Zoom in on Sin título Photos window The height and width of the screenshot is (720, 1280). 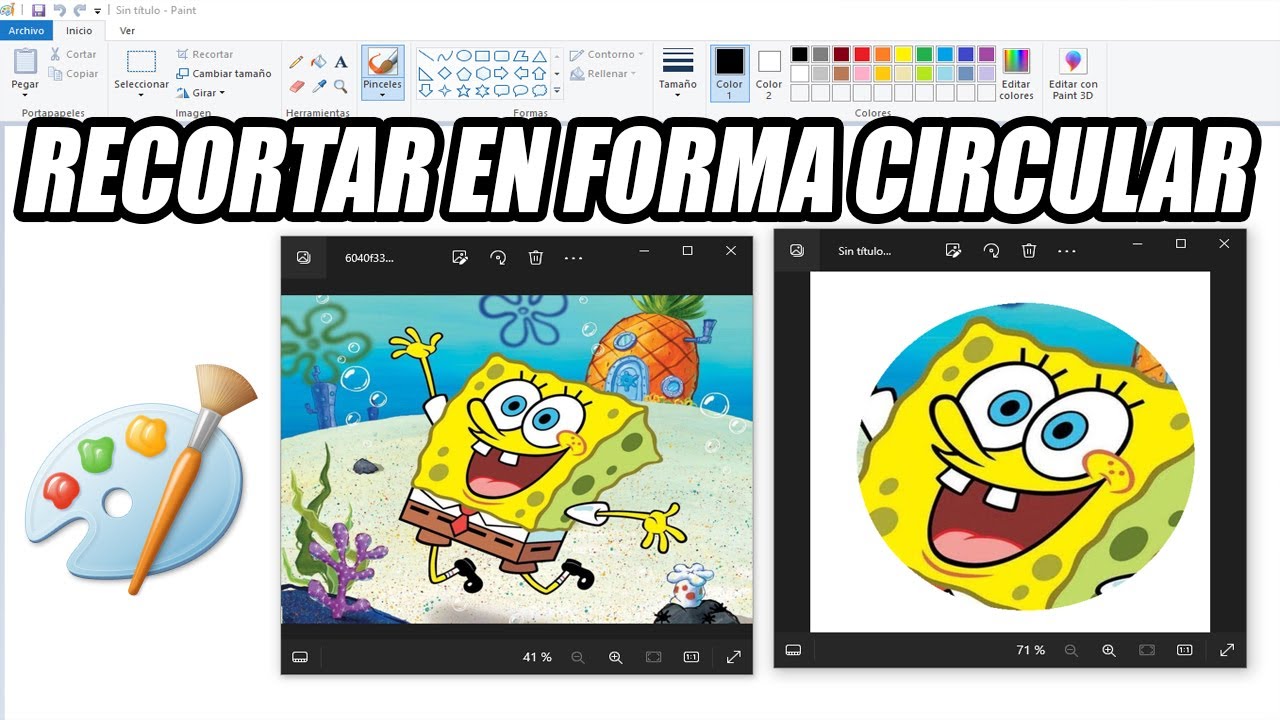coord(1109,650)
